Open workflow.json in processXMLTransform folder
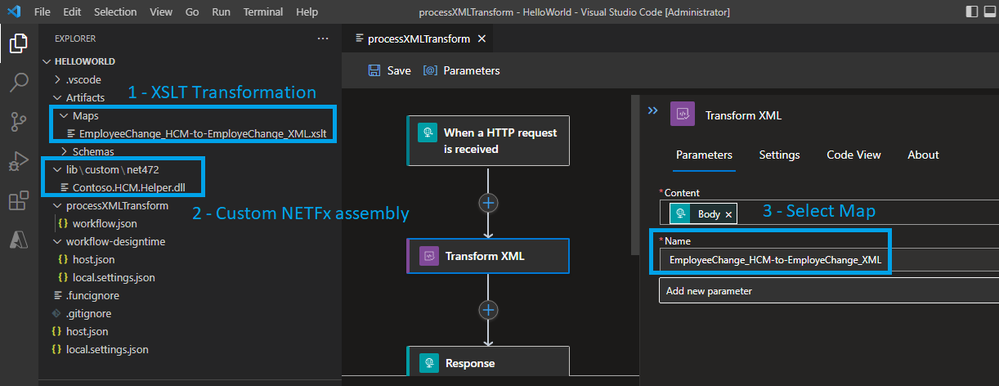 click(x=104, y=224)
